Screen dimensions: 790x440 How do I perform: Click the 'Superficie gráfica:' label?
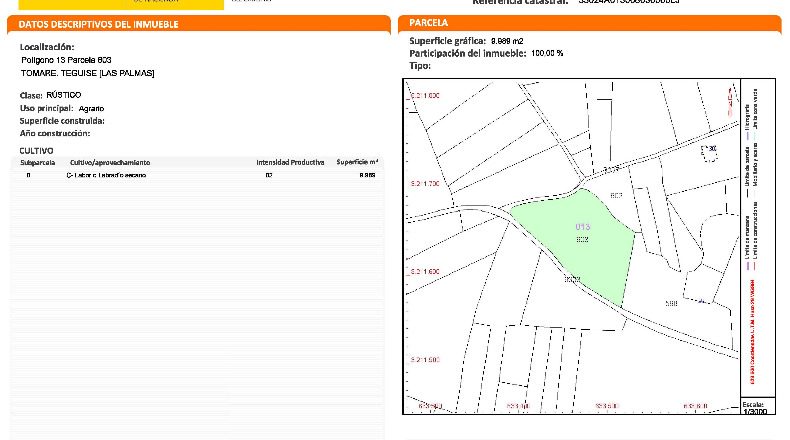pyautogui.click(x=447, y=41)
